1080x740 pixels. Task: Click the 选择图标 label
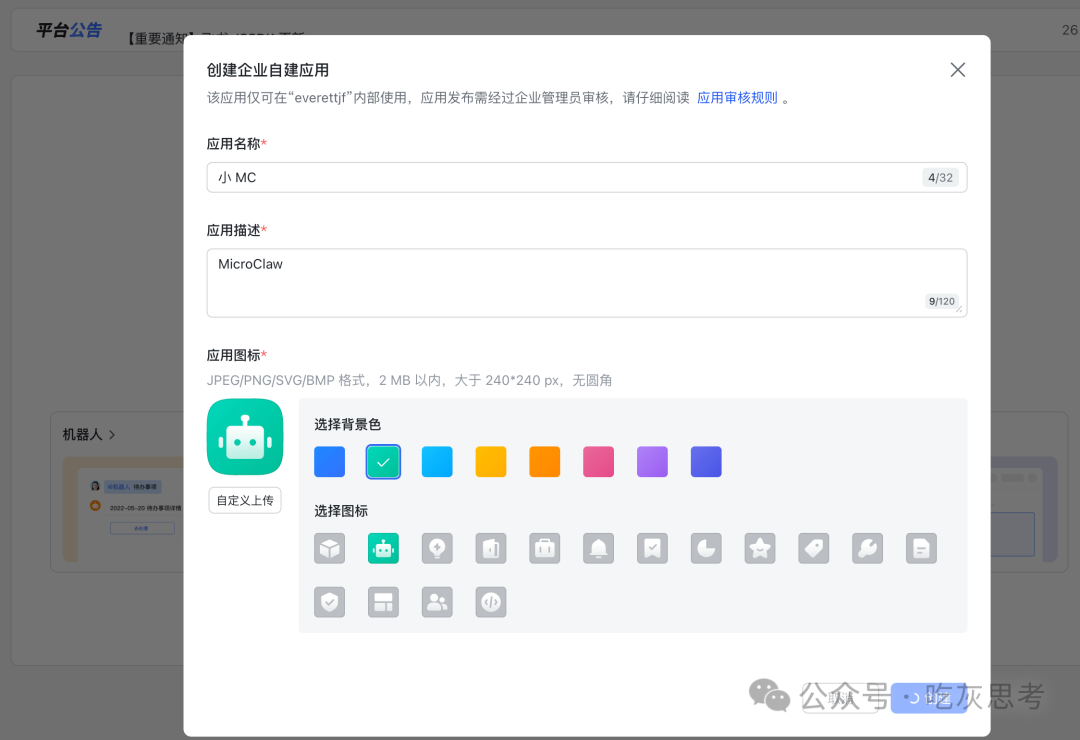pyautogui.click(x=341, y=511)
